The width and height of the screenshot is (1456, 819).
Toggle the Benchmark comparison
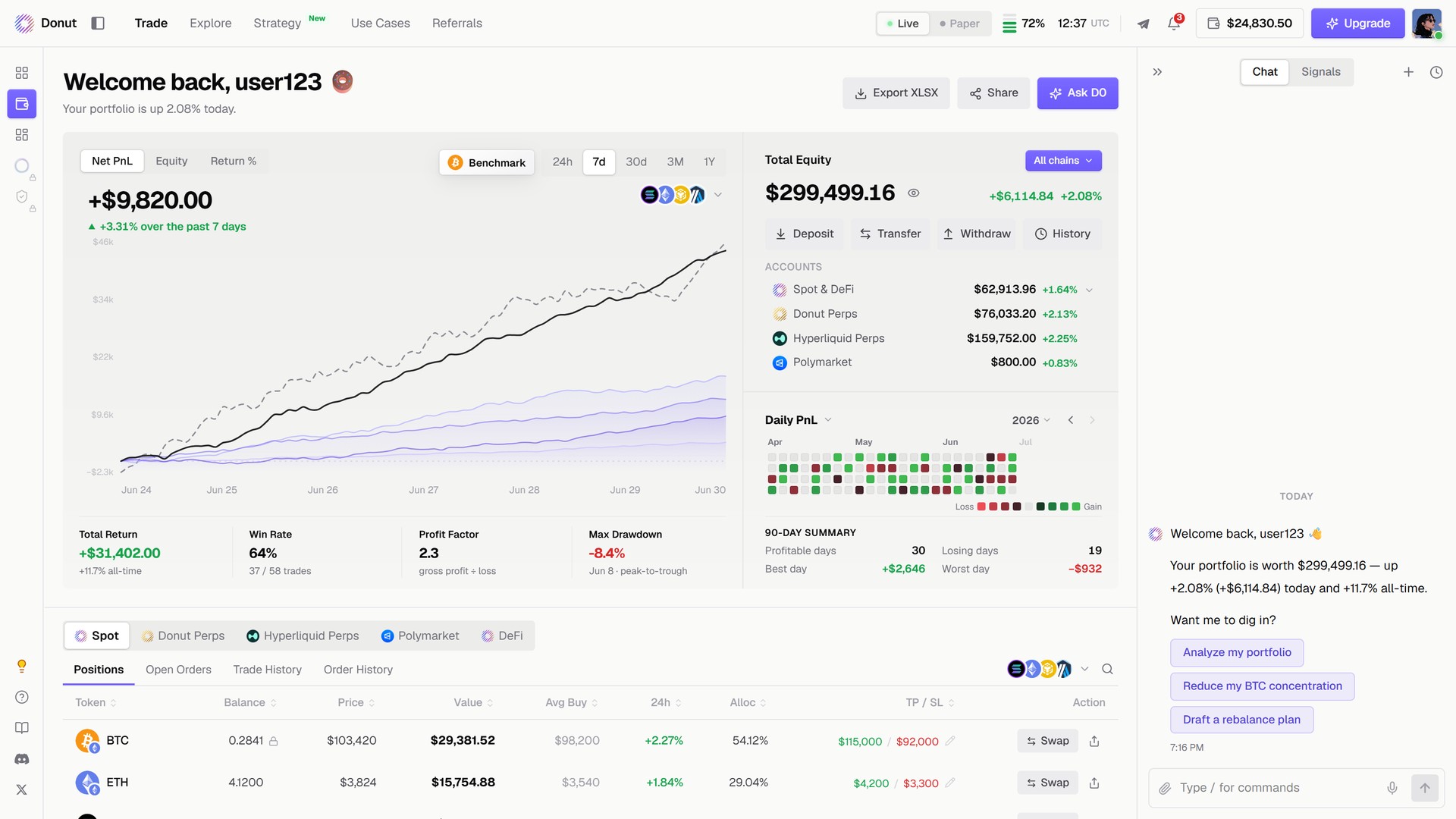click(487, 162)
